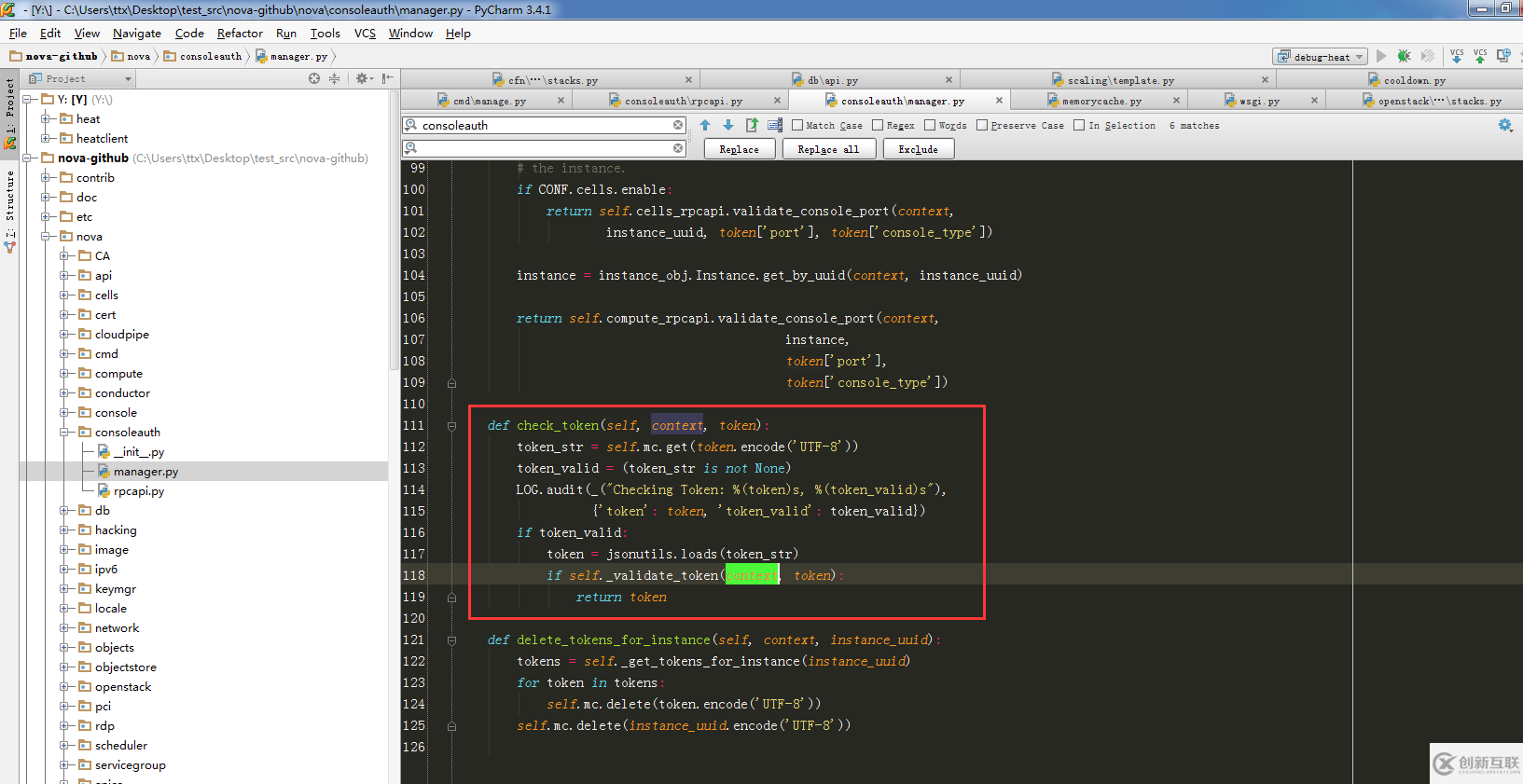Switch to the memorycache.py tab

pyautogui.click(x=1101, y=101)
